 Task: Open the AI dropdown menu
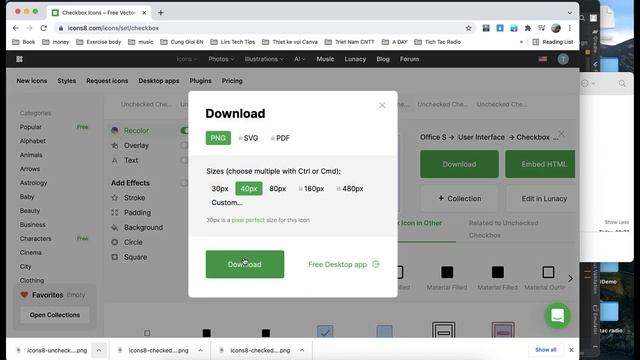(x=300, y=59)
